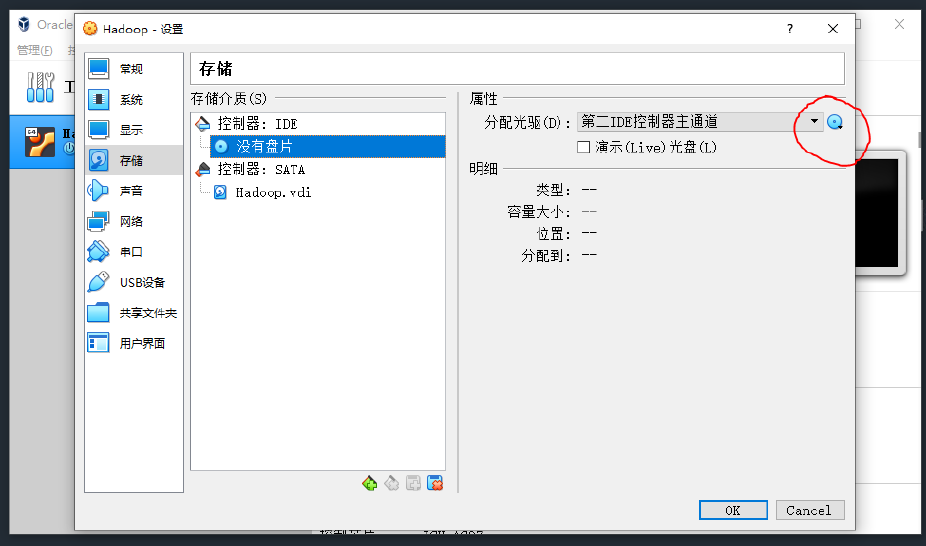
Task: Click Cancel to discard settings
Action: click(810, 511)
